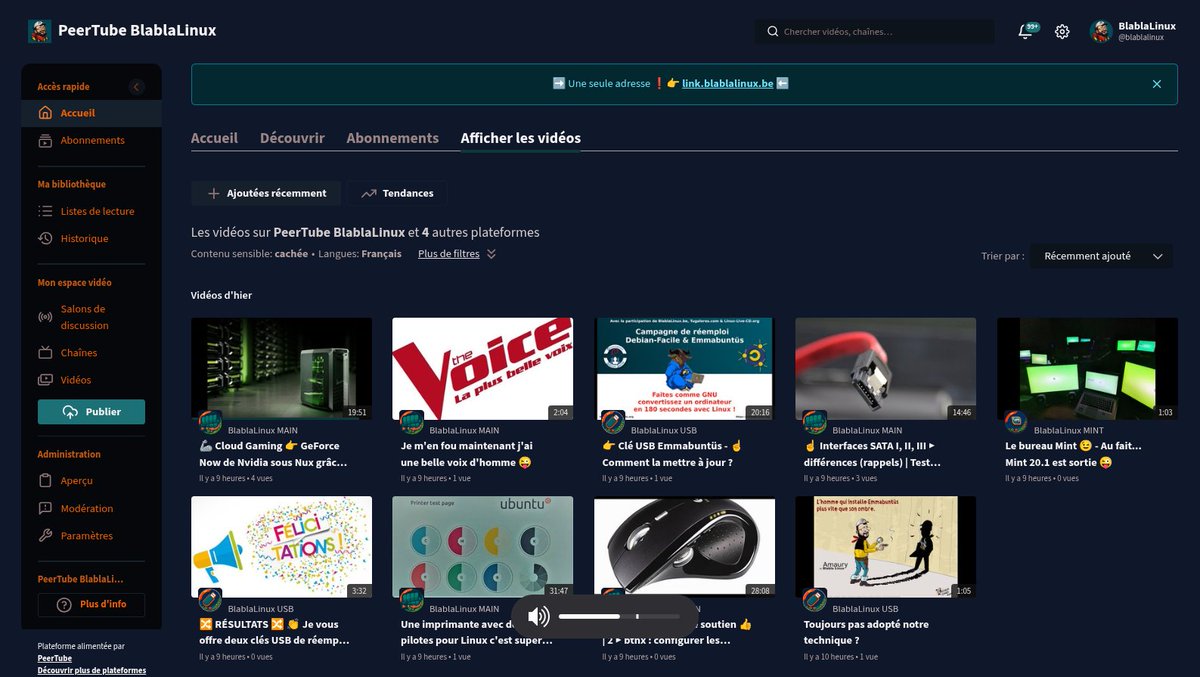Open Debian-Facile Emmabuntüs campaign thumbnail
Screen dimensions: 1200x677
(x=684, y=369)
